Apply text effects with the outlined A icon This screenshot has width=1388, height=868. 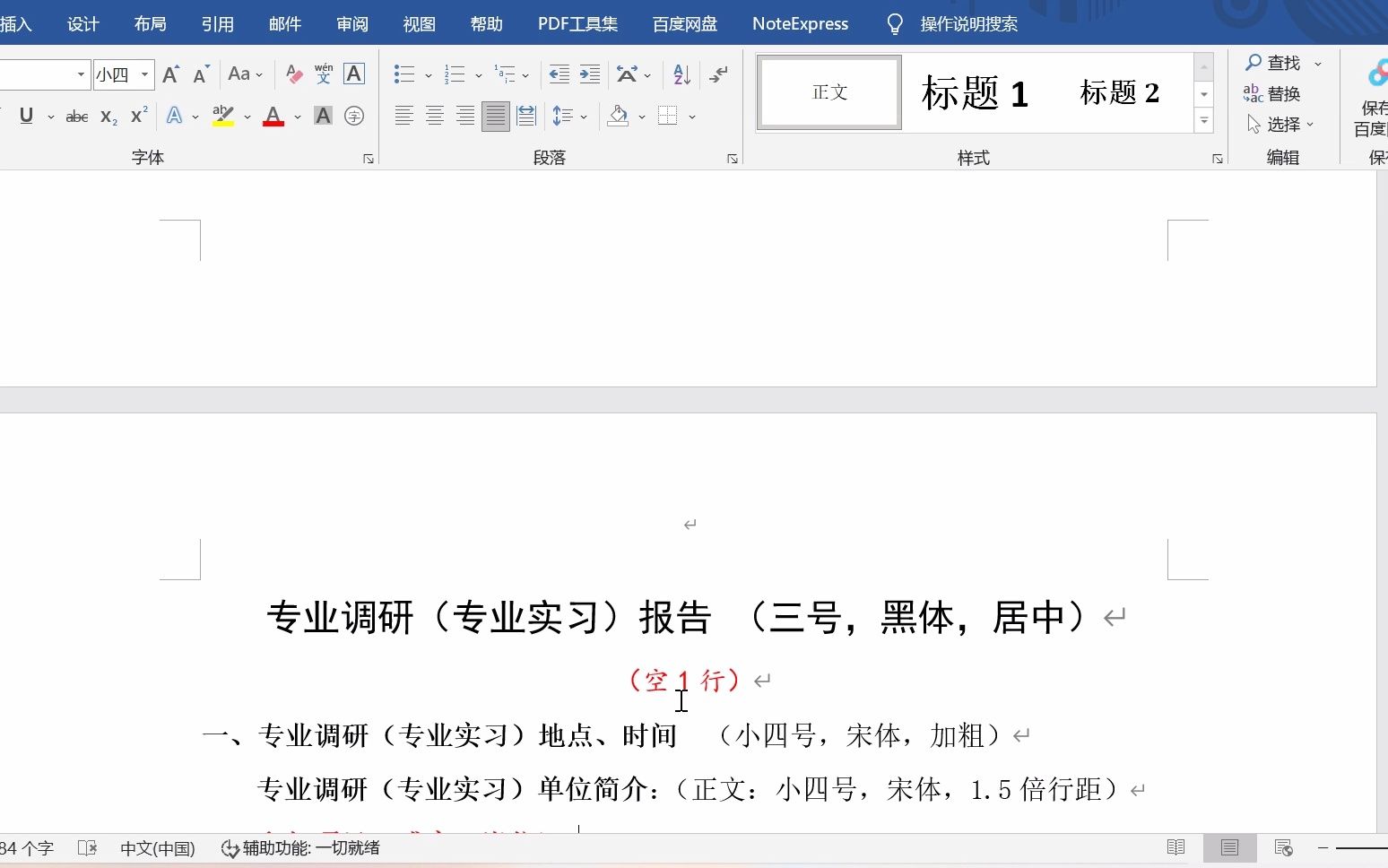[x=175, y=116]
